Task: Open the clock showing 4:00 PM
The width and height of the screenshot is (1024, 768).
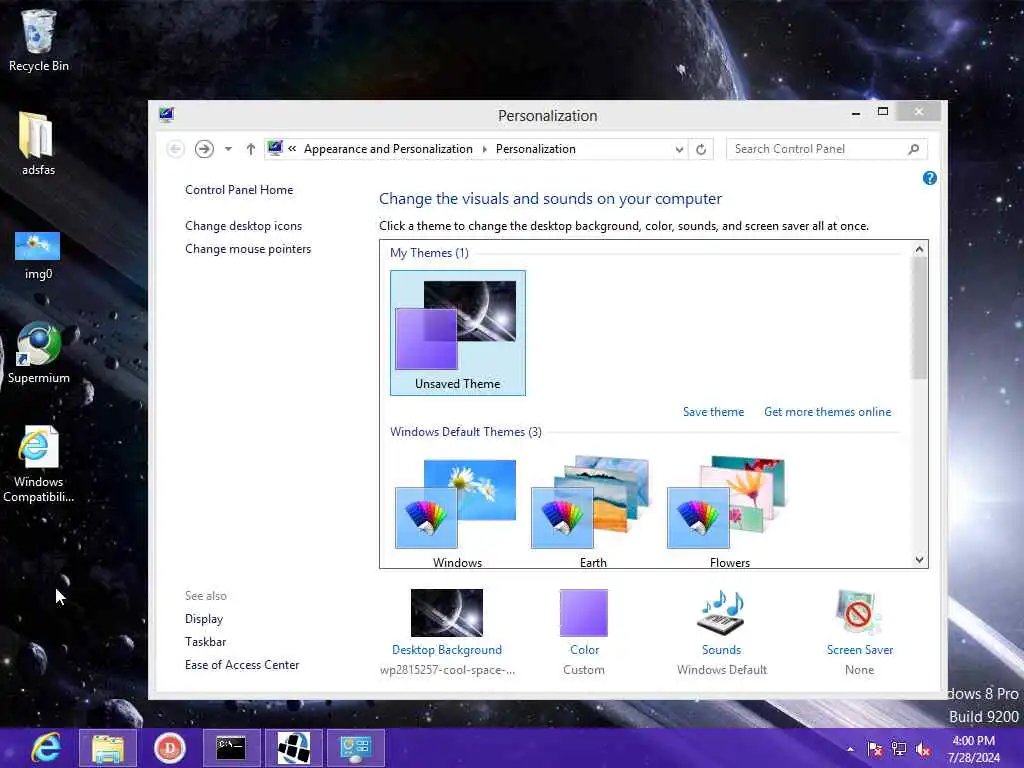Action: (974, 749)
